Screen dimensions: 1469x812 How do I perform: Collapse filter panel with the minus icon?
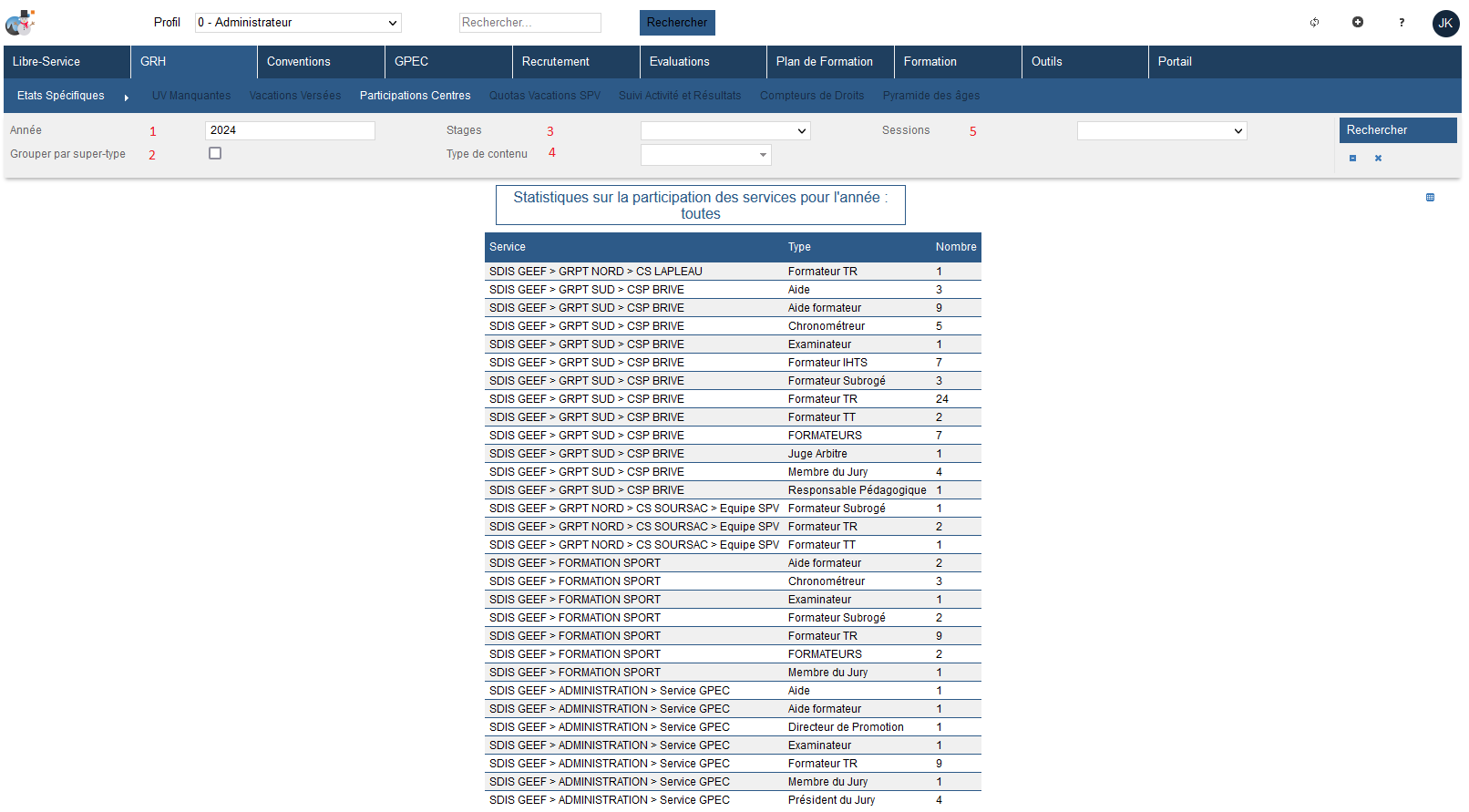[x=1352, y=159]
